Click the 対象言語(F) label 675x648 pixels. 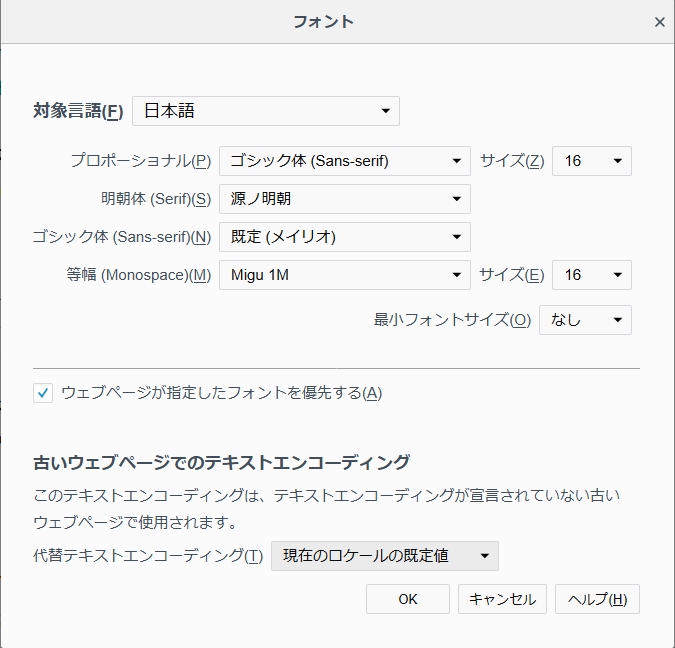78,111
